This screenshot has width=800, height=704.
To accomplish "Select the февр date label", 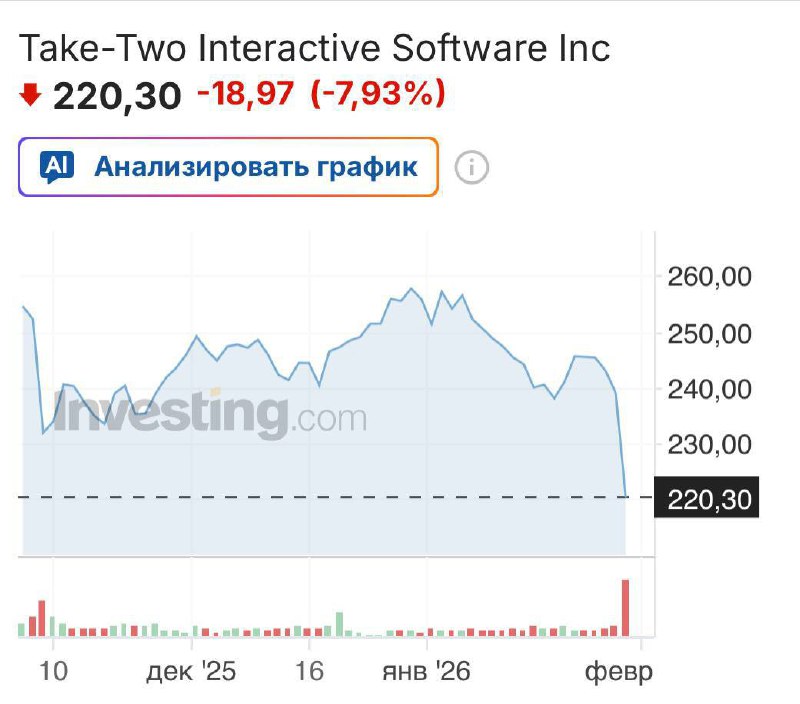I will [x=619, y=671].
